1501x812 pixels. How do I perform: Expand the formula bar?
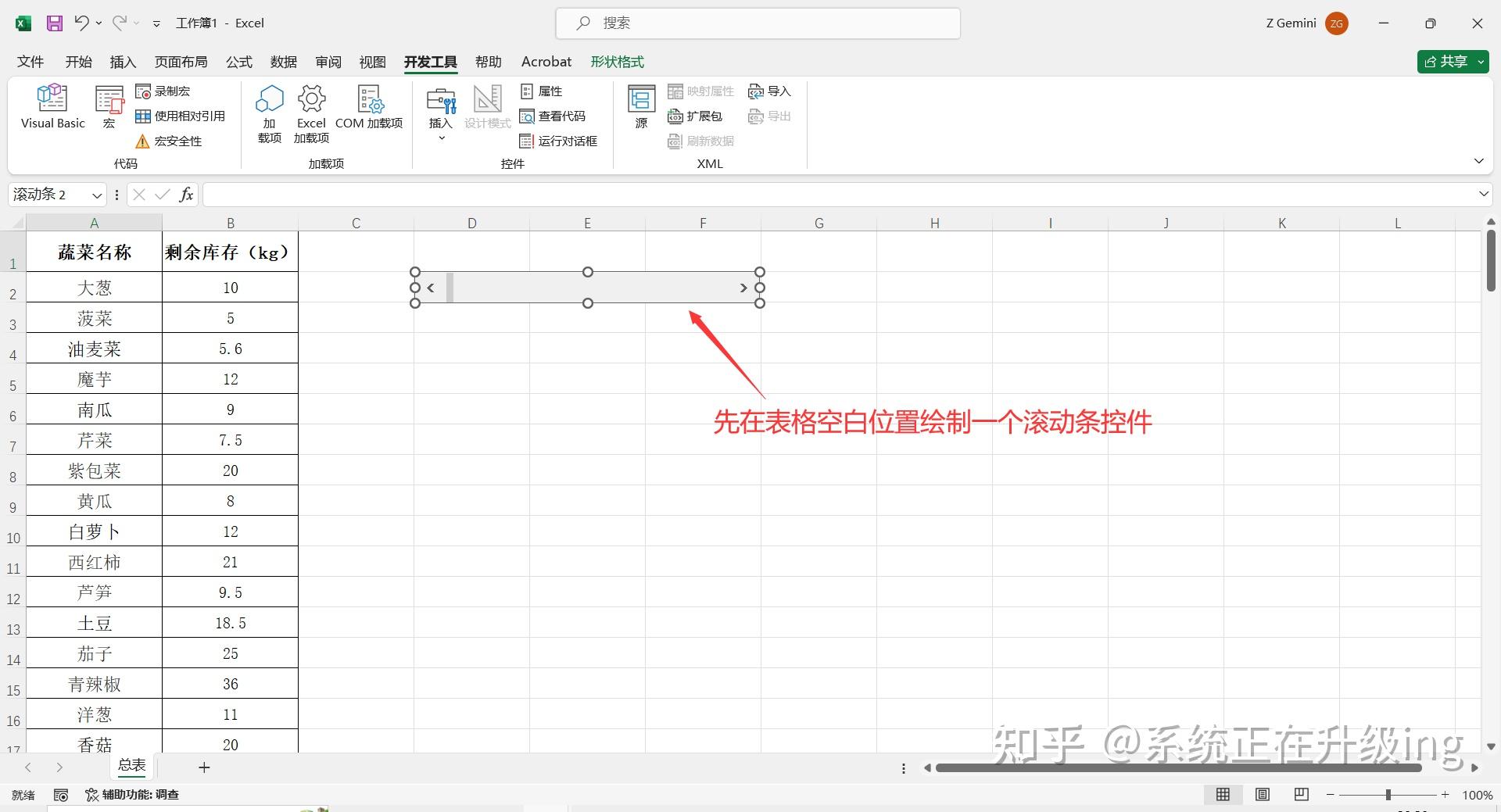(1483, 194)
